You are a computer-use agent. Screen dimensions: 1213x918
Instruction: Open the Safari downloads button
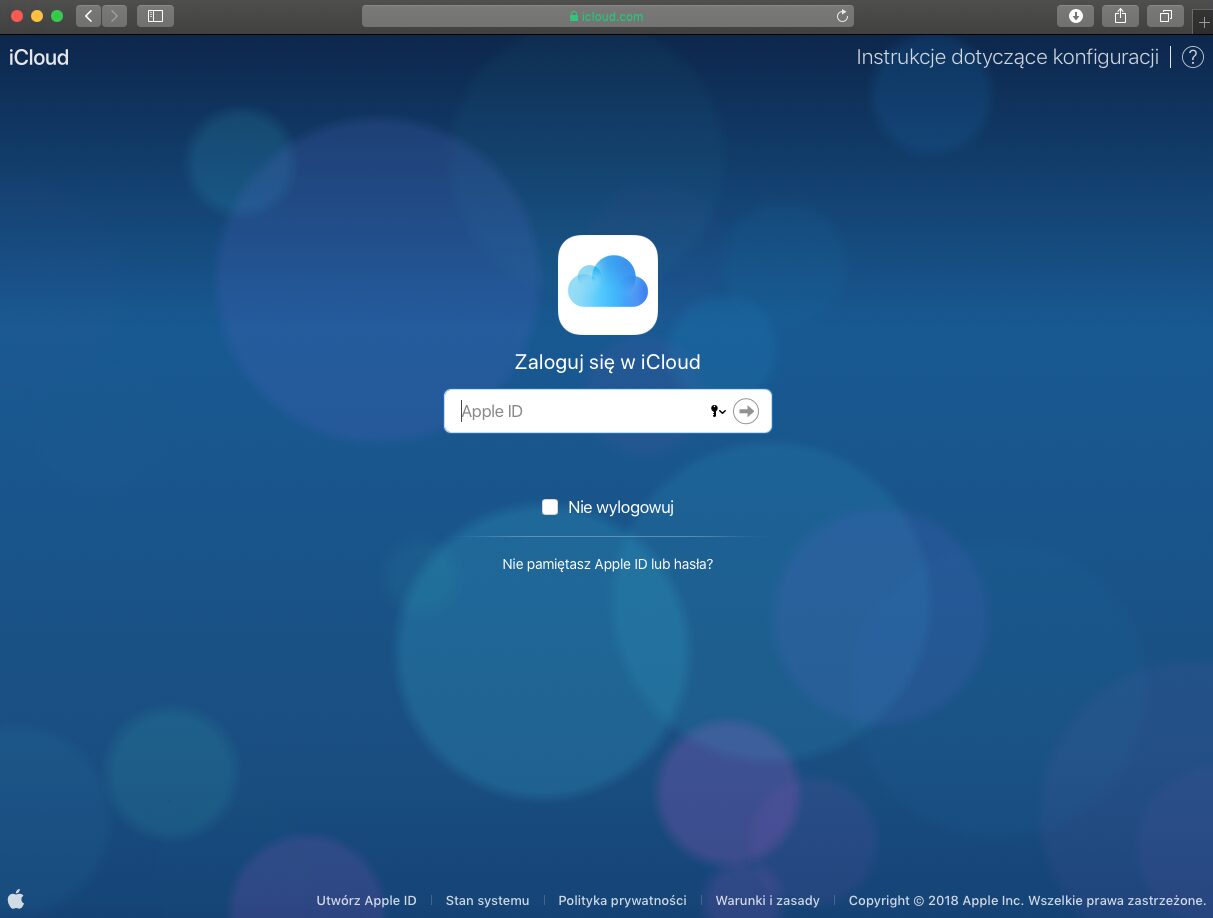pyautogui.click(x=1076, y=16)
